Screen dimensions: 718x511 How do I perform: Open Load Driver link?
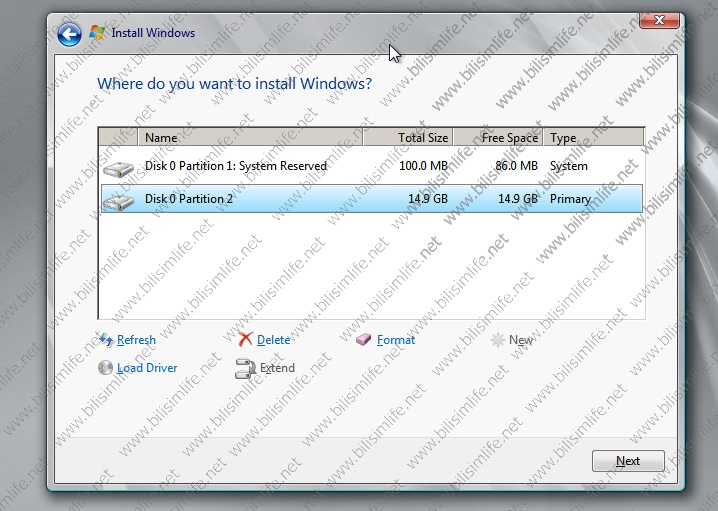(x=147, y=368)
